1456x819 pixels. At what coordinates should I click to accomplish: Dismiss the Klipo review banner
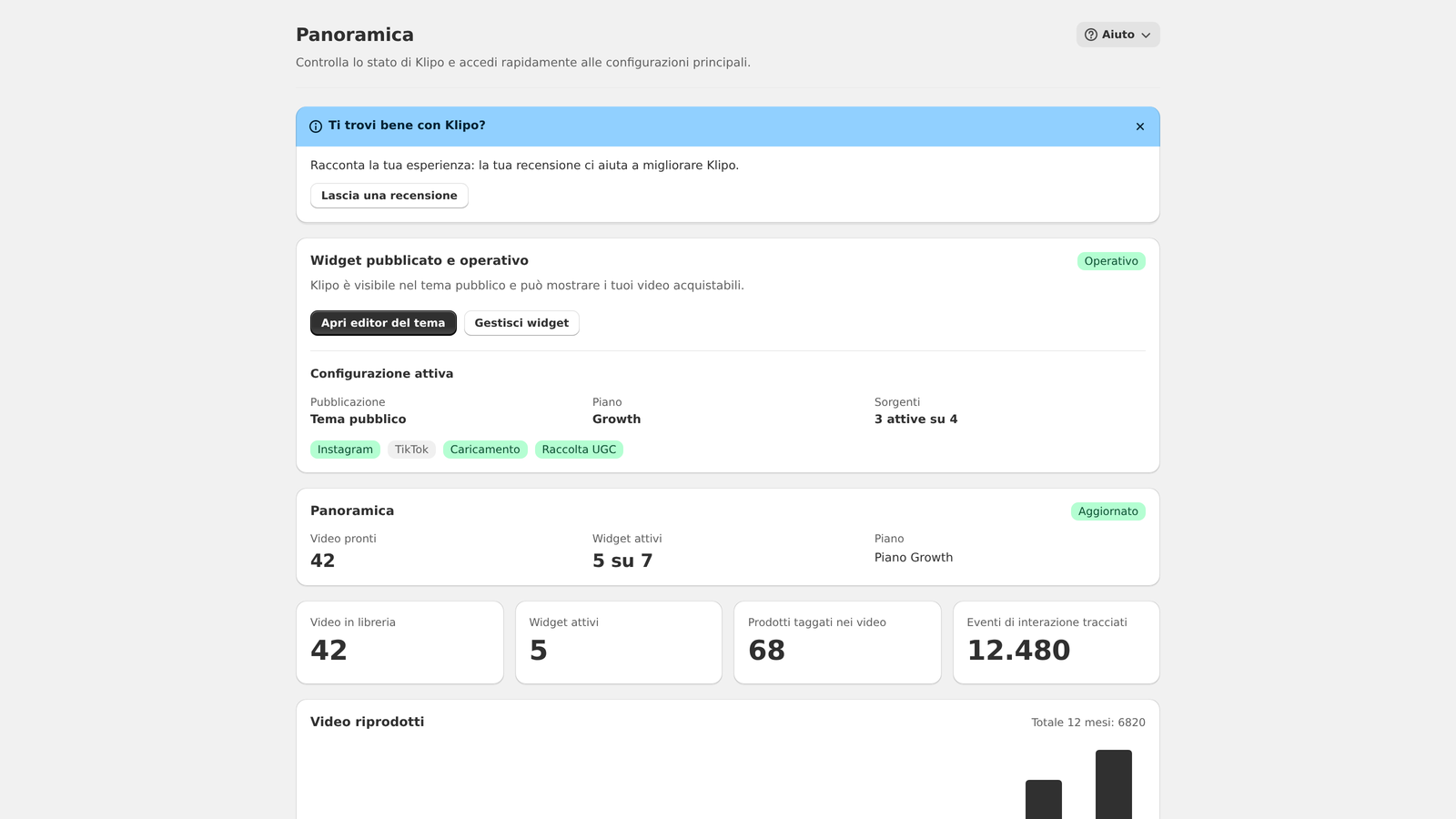(1140, 126)
